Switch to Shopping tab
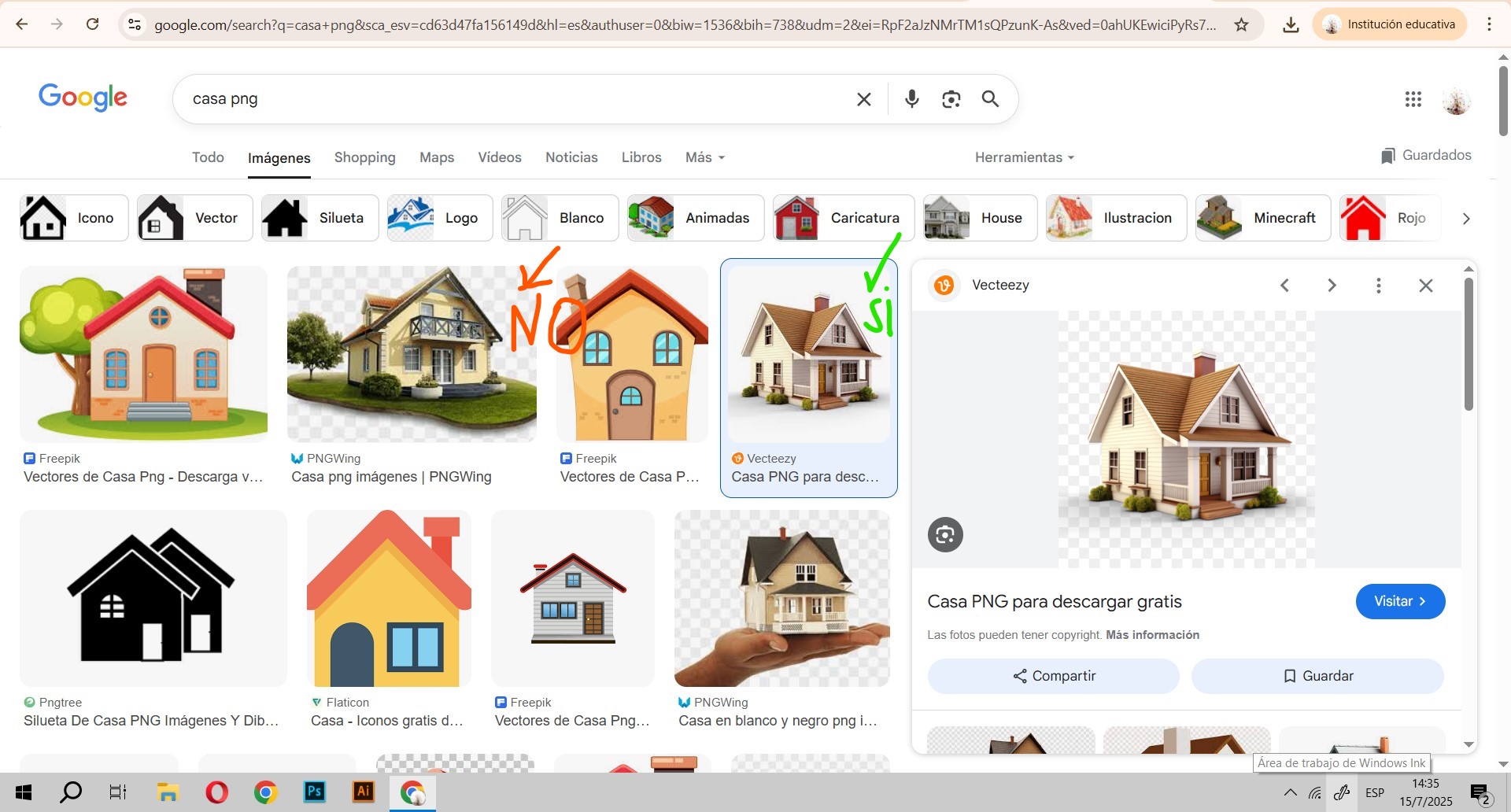Screen dimensions: 1511x812 tap(364, 157)
